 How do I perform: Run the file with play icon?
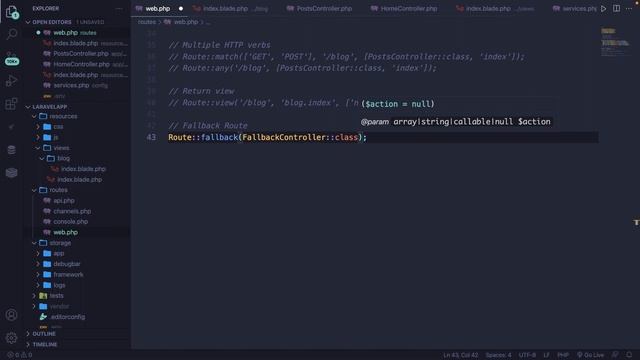pyautogui.click(x=603, y=9)
